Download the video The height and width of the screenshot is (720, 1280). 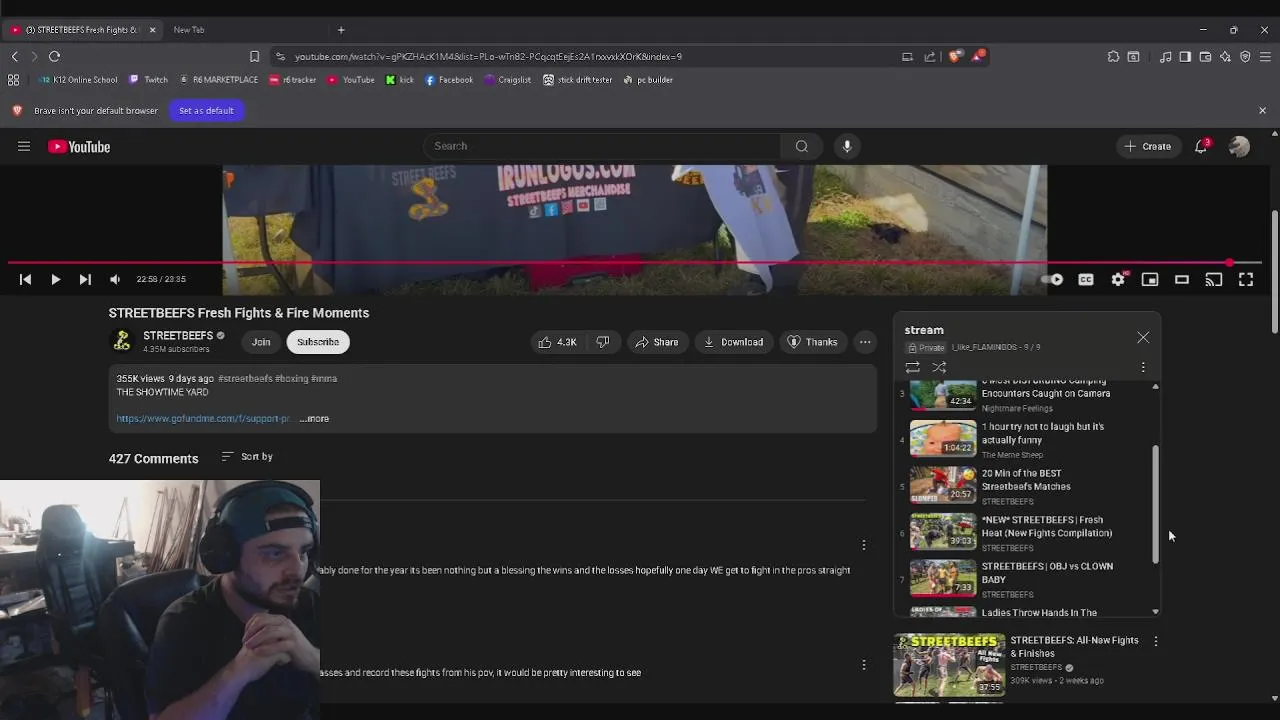pyautogui.click(x=733, y=342)
